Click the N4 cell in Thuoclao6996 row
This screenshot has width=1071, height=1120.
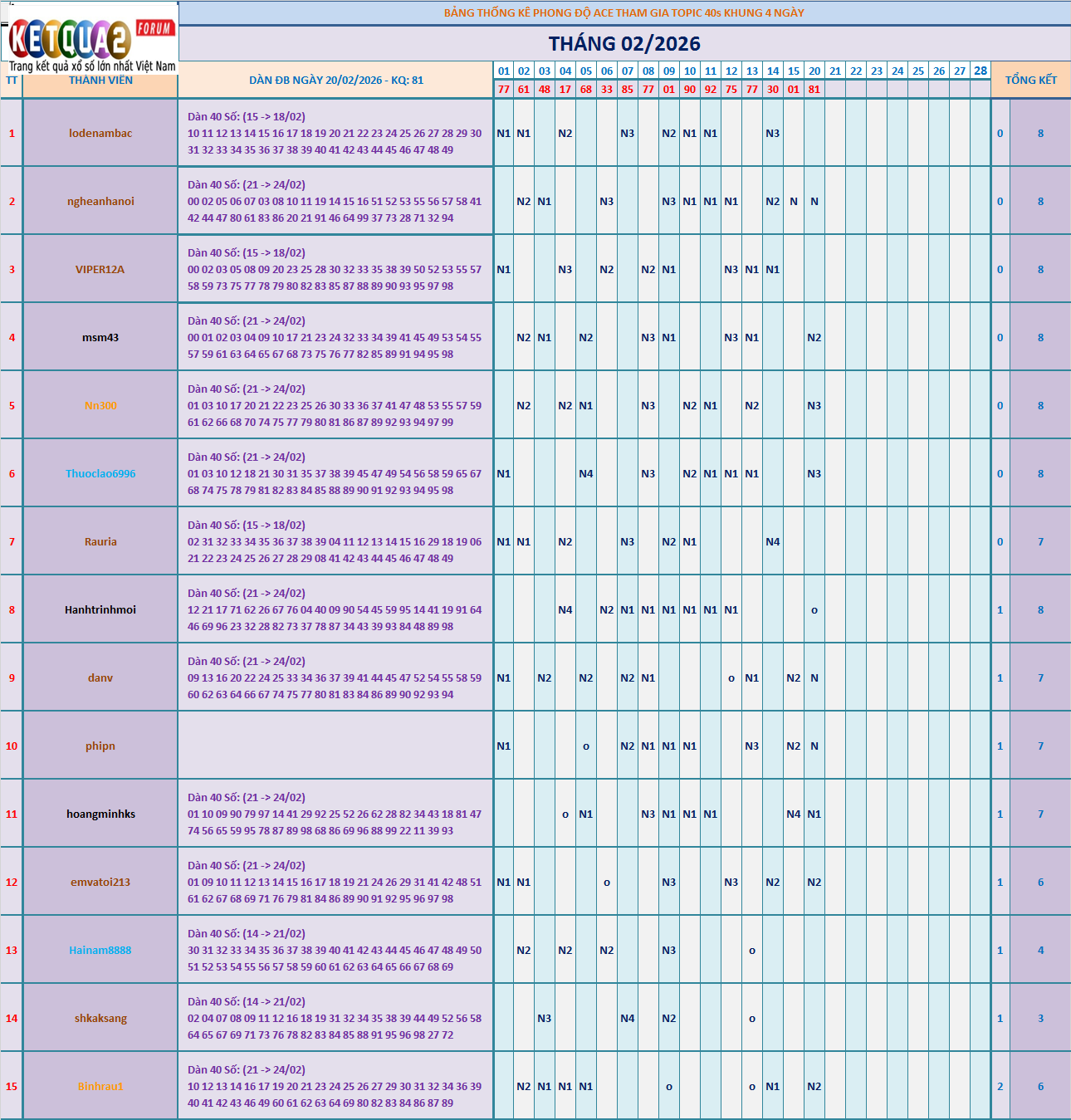586,473
